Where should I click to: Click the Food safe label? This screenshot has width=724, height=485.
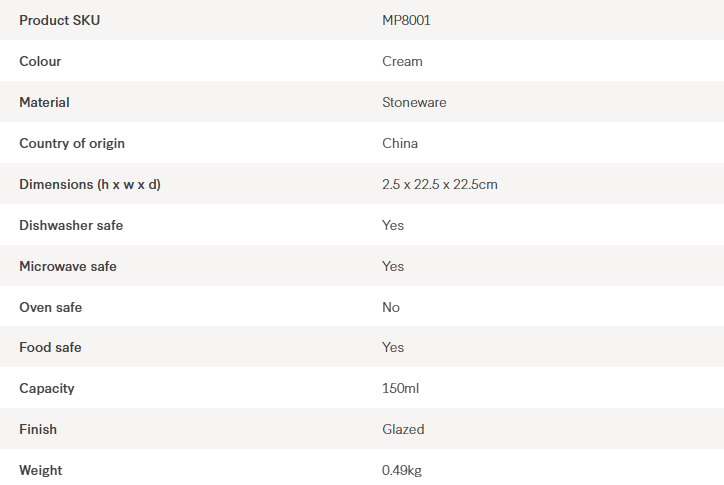point(51,347)
